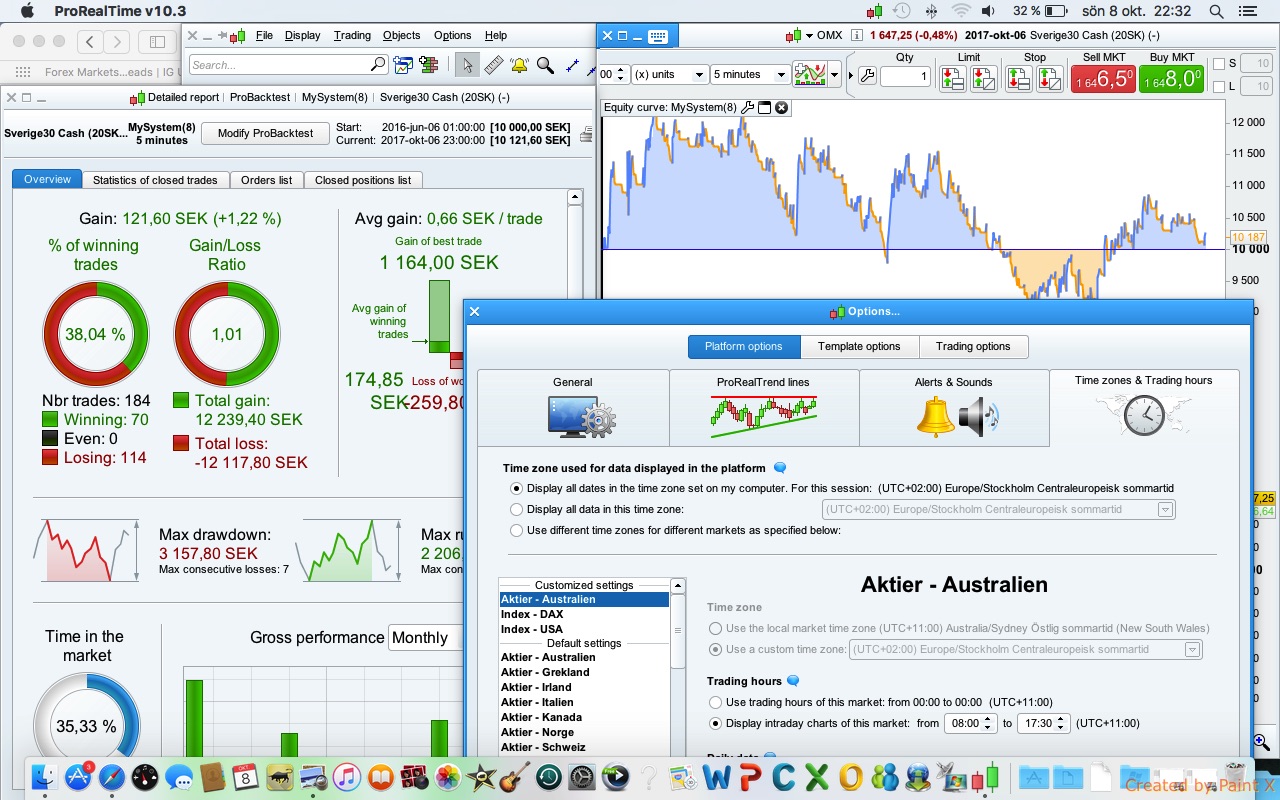Click the second Stop order button
Viewport: 1280px width, 800px height.
(1049, 79)
